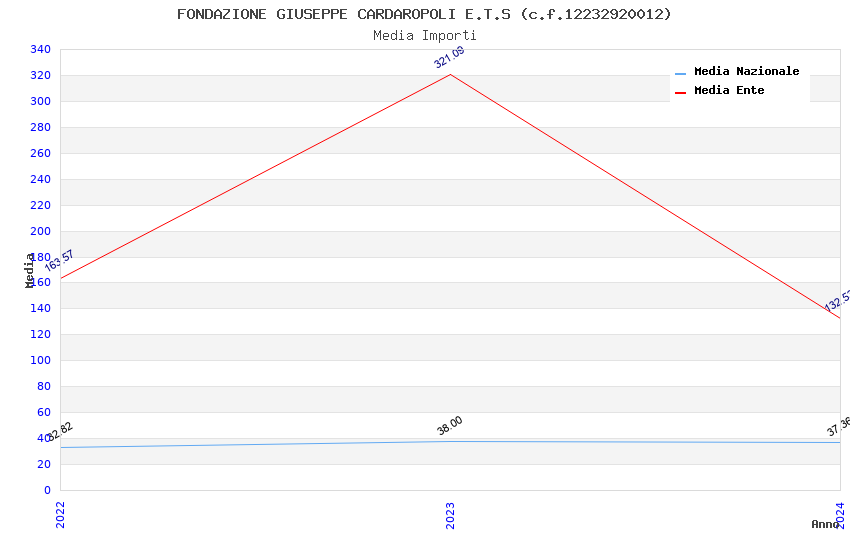This screenshot has width=850, height=550.
Task: Click the 37.36 data label on the blue line
Action: pos(839,426)
